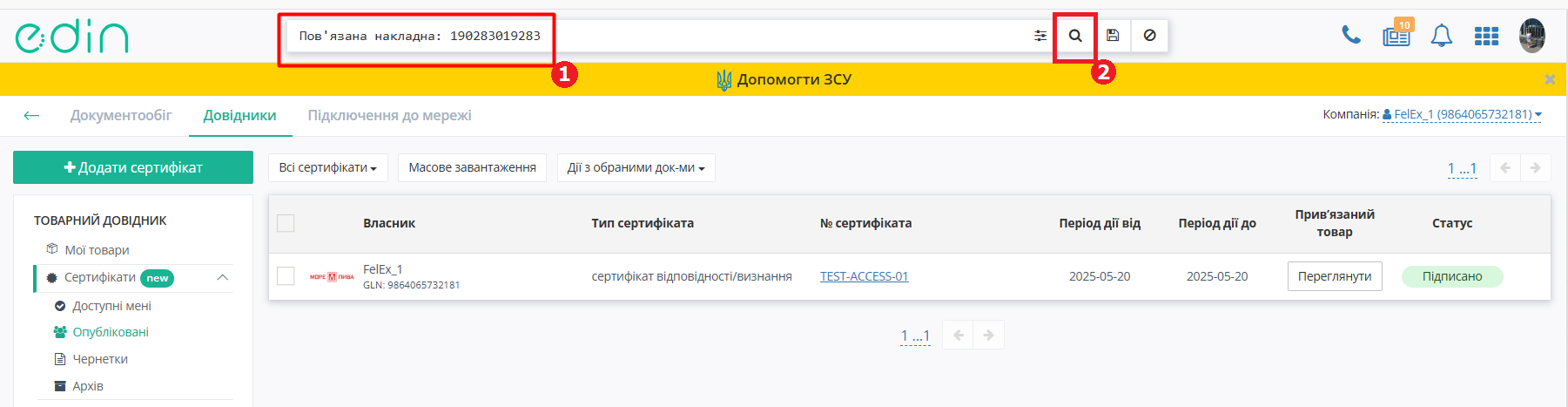The width and height of the screenshot is (1568, 407).
Task: Click сертифікат відповідності/визнання cell
Action: pyautogui.click(x=692, y=276)
